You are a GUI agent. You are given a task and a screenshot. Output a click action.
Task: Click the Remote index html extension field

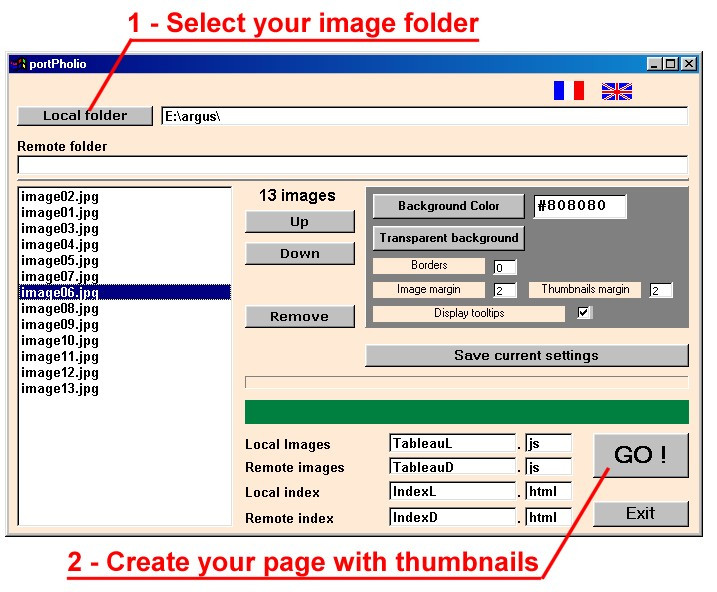tap(549, 517)
